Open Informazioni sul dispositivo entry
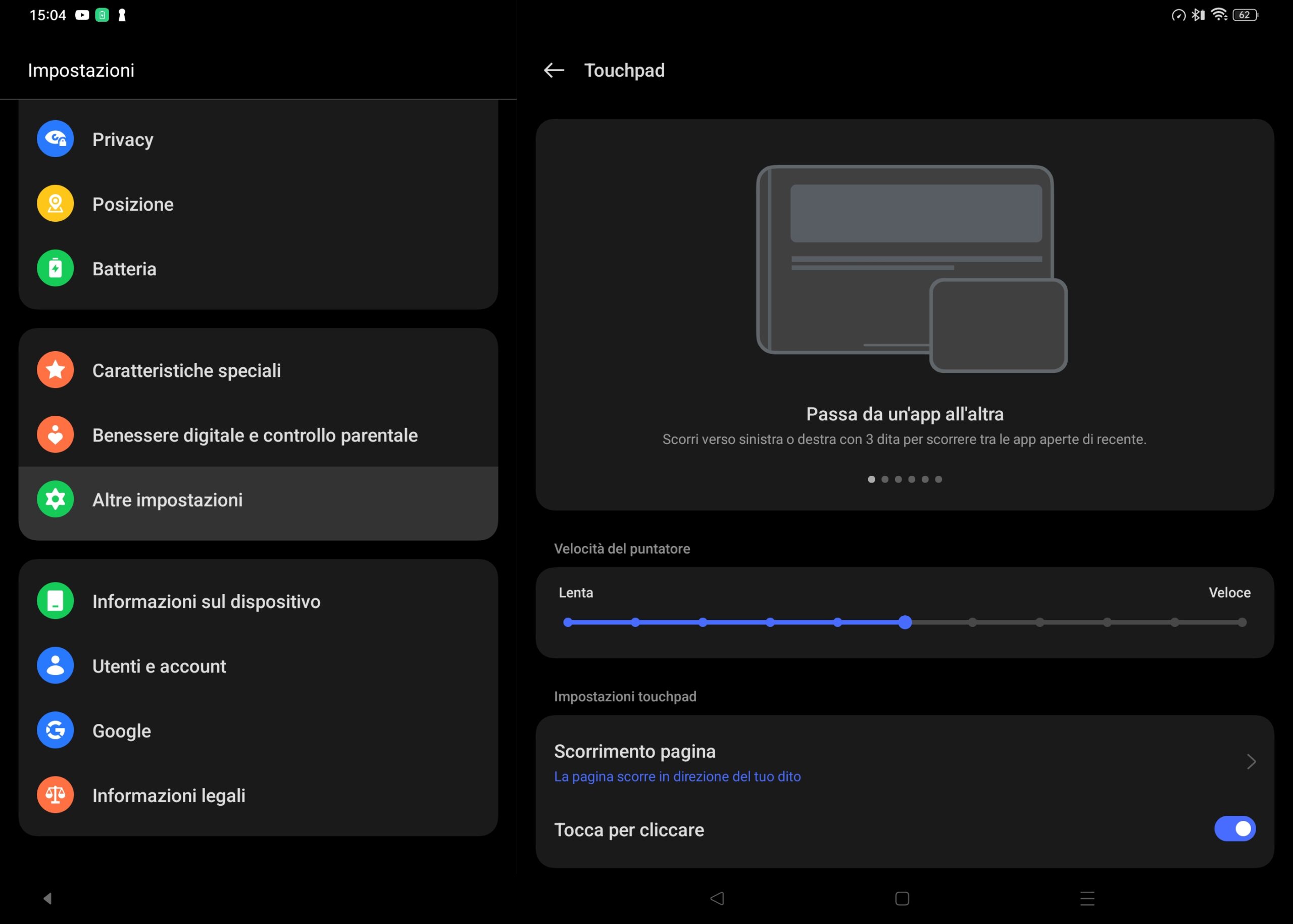The height and width of the screenshot is (924, 1293). click(x=206, y=601)
